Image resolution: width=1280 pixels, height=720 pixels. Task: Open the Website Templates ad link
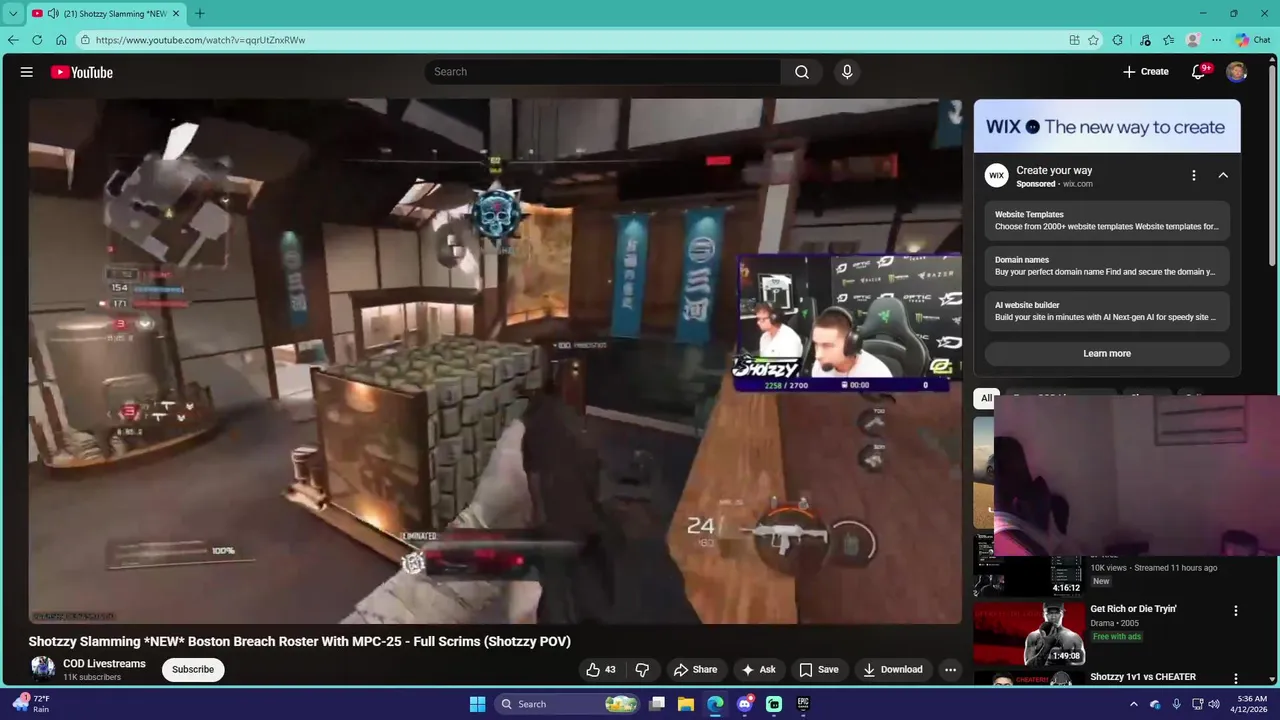1107,221
